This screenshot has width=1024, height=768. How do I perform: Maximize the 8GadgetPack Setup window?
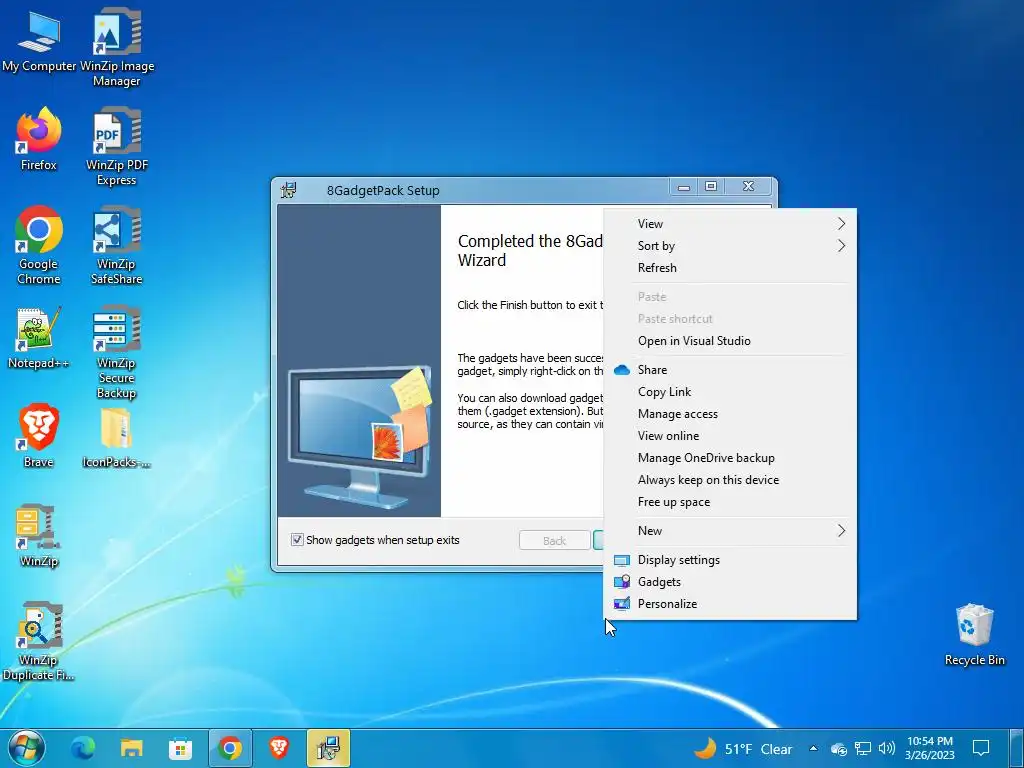click(x=711, y=187)
